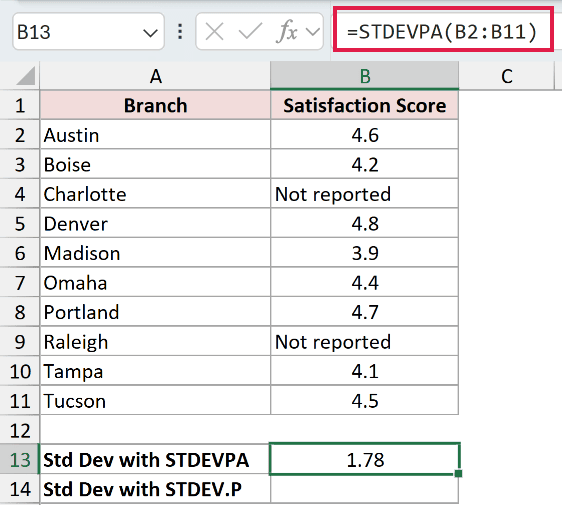Click the Cancel (X) formula icon

tap(214, 32)
